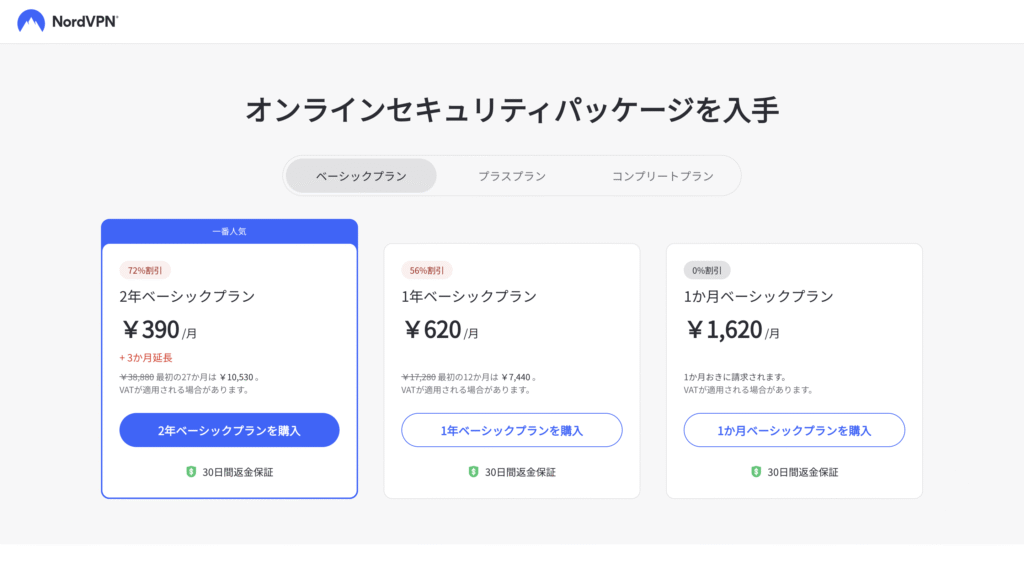Click 30日間返金保証 text under 2年 plan
This screenshot has height=575, width=1024.
(x=238, y=472)
